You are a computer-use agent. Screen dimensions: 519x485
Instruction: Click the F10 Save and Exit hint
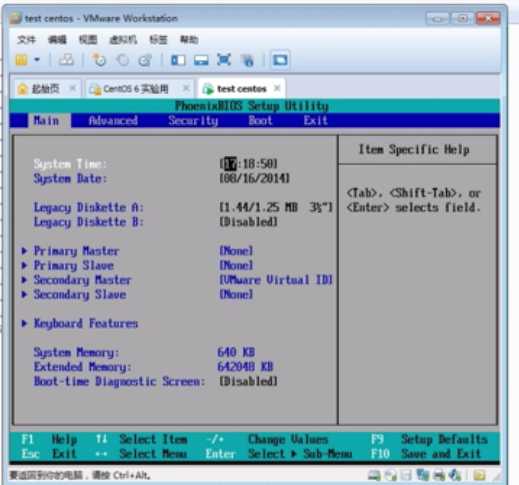[x=425, y=454]
